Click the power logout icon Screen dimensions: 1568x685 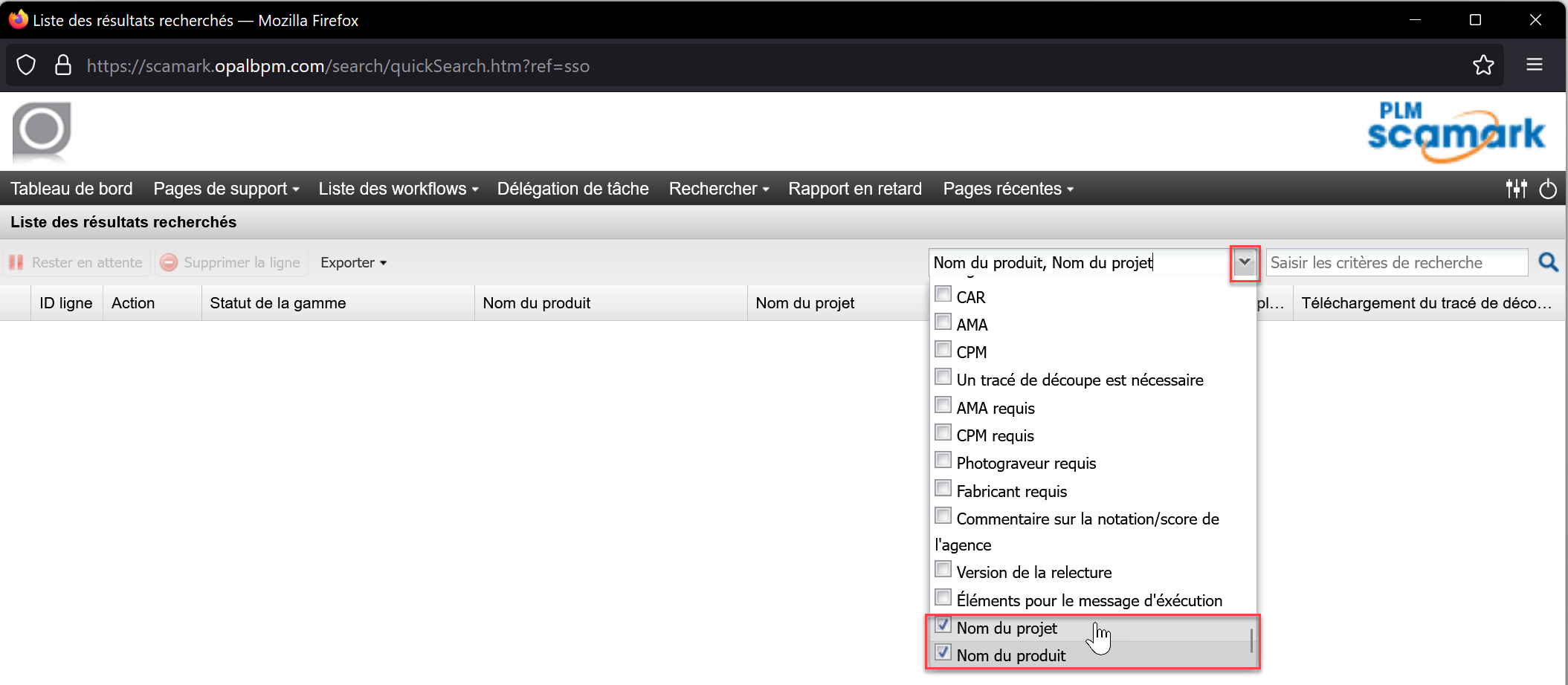[1548, 189]
